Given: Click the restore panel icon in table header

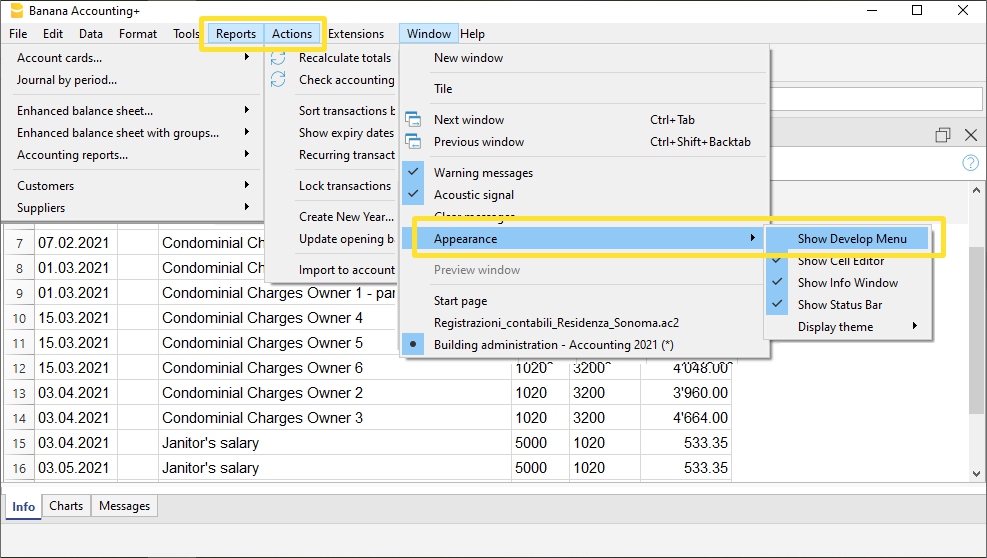Looking at the screenshot, I should point(942,135).
